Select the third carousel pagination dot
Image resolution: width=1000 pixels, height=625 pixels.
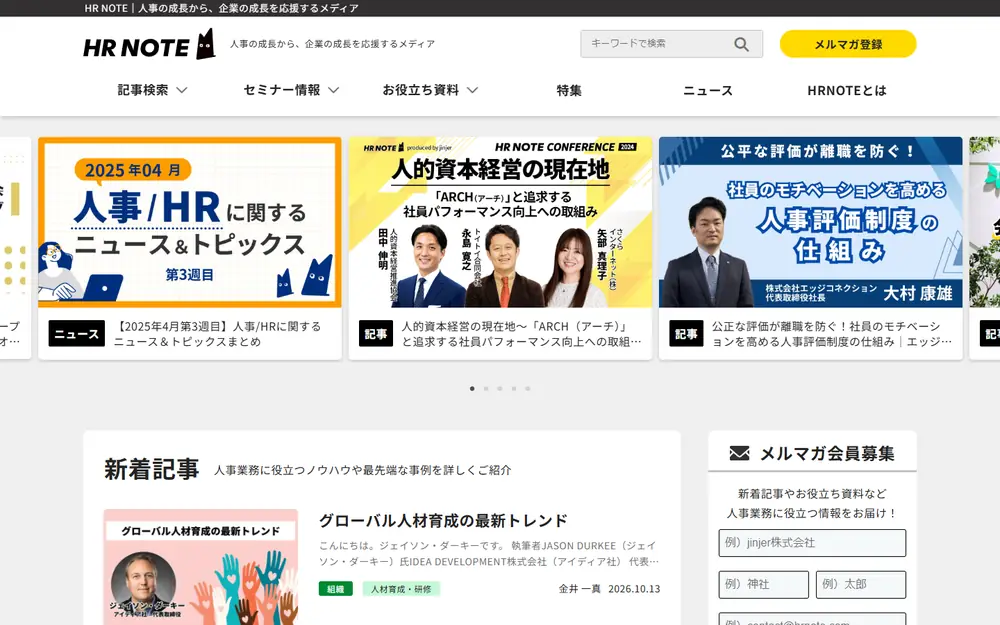500,388
